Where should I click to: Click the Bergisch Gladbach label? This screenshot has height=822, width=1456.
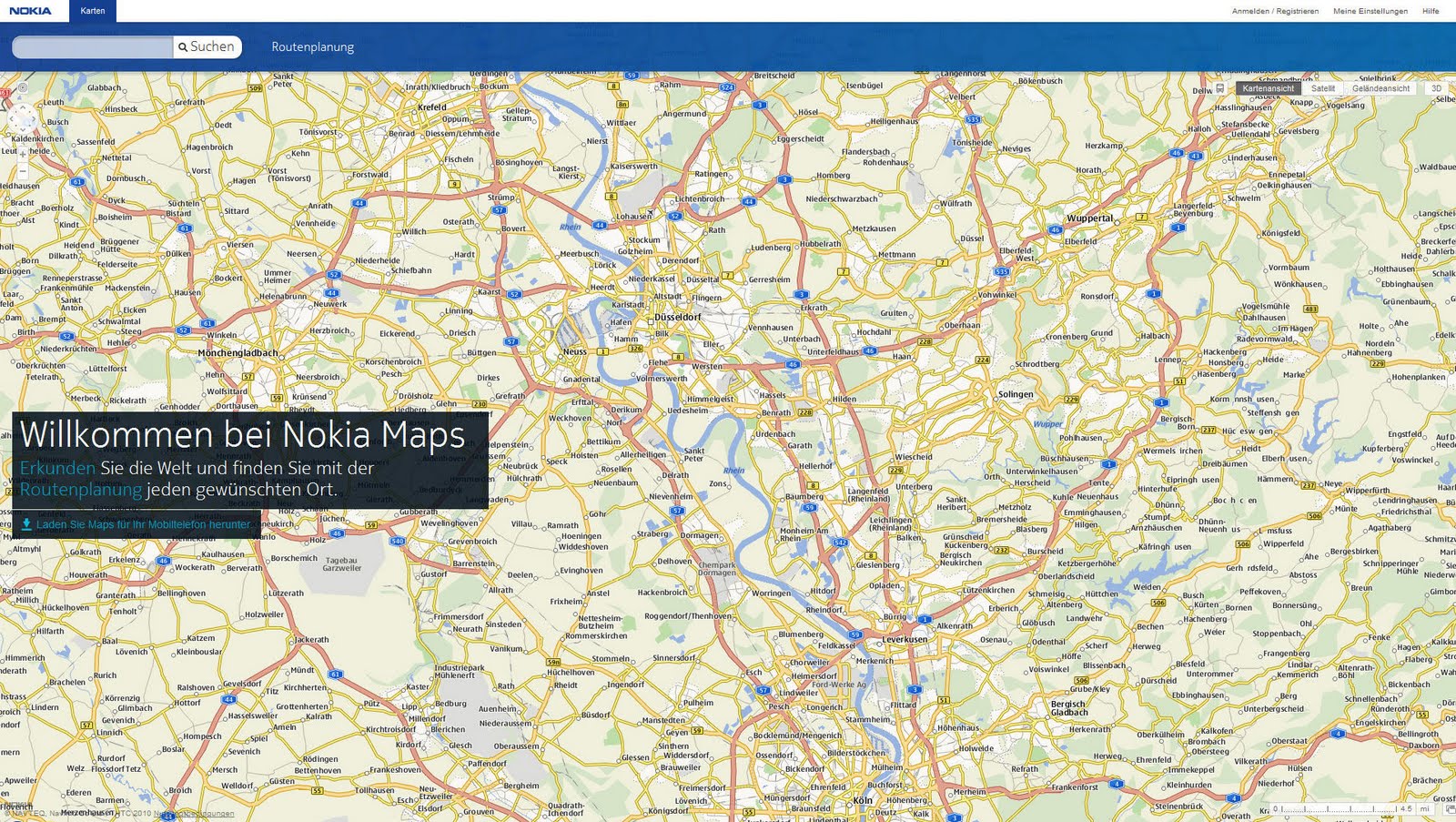pos(1068,707)
